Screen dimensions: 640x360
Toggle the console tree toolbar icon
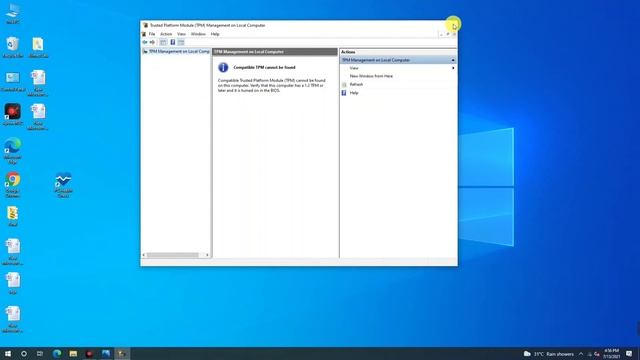(163, 42)
